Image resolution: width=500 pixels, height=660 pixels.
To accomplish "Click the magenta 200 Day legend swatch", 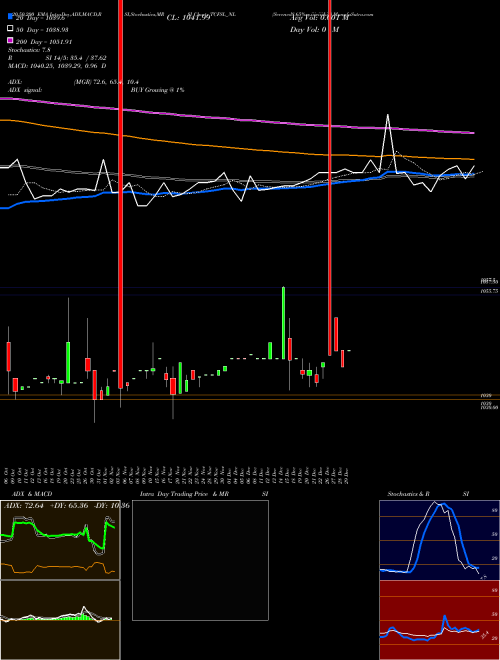I will click(10, 40).
